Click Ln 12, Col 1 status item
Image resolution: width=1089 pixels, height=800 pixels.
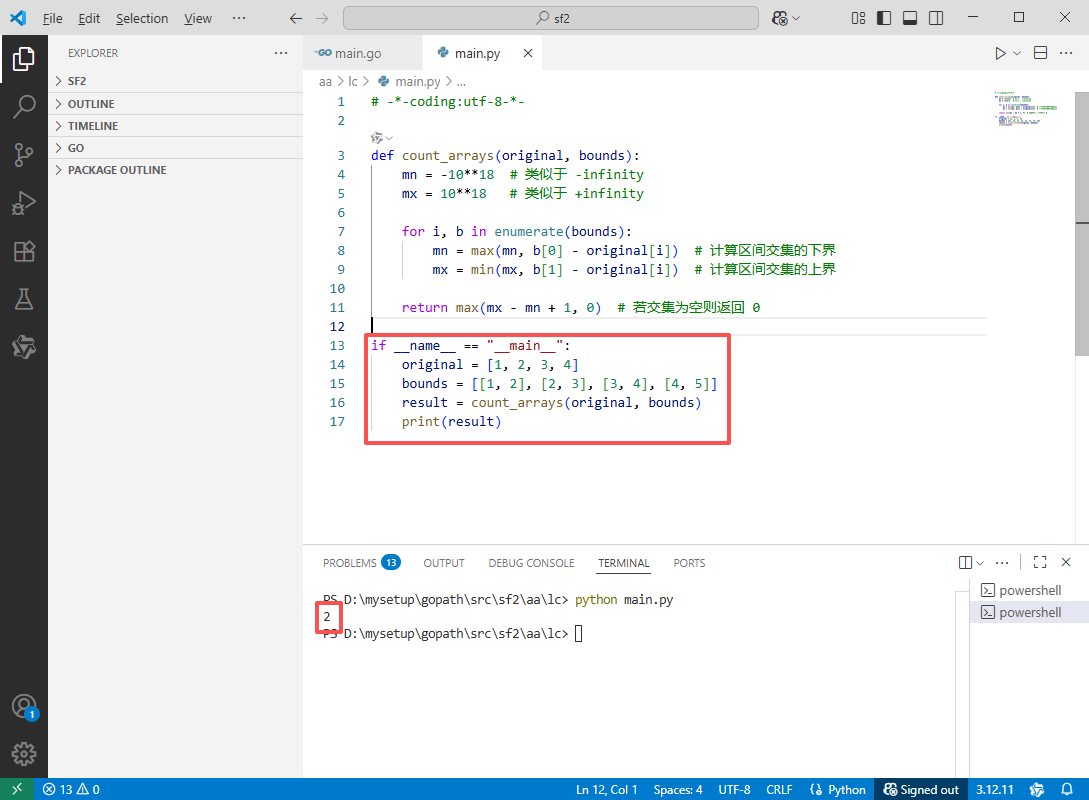click(606, 789)
